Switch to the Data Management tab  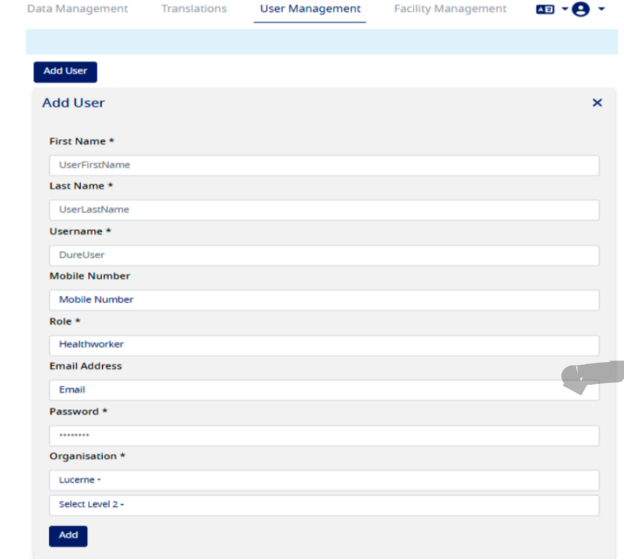point(78,9)
